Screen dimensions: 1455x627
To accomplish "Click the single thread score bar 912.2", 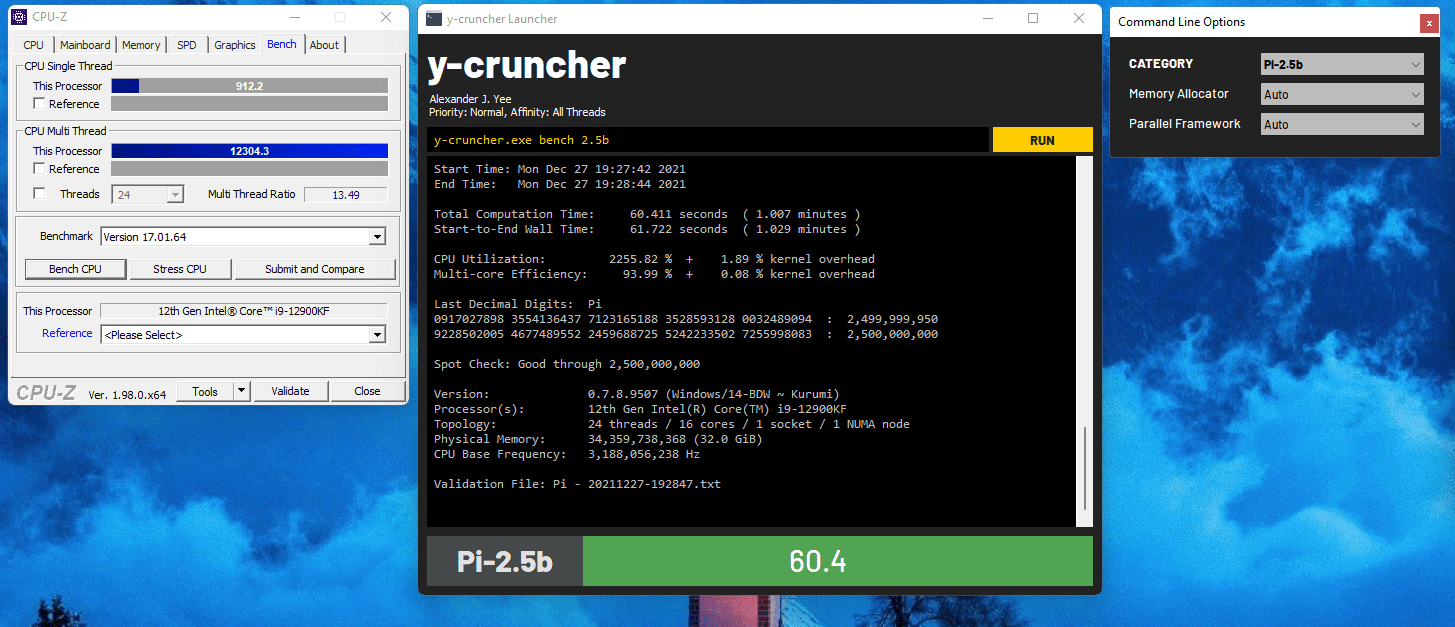I will pyautogui.click(x=249, y=86).
